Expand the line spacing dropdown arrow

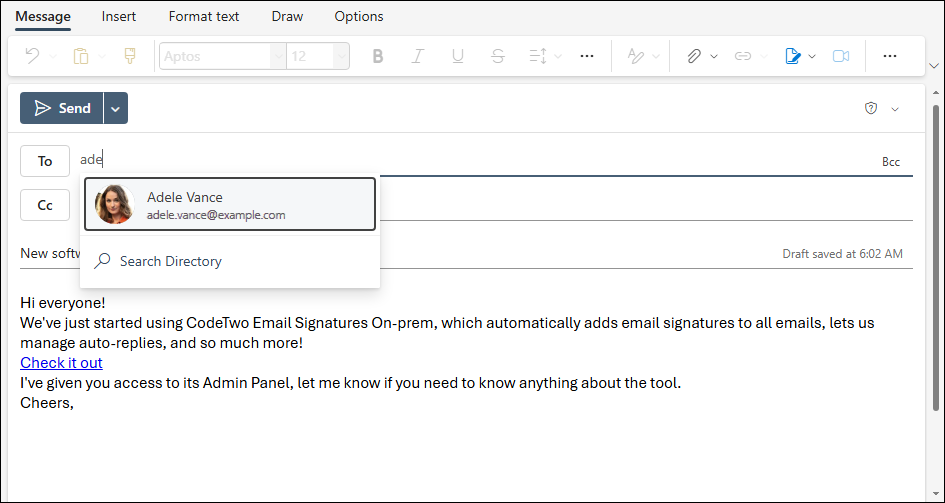pos(557,57)
